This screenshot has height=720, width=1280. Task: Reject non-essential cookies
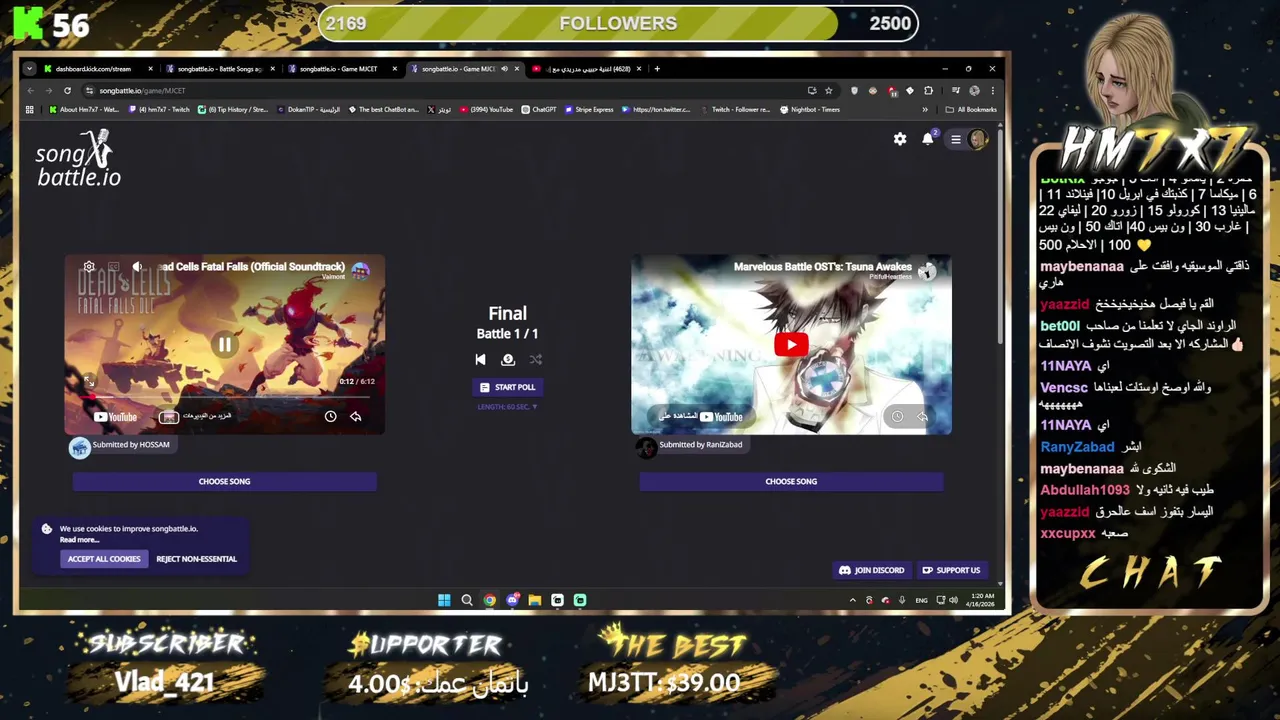tap(196, 559)
